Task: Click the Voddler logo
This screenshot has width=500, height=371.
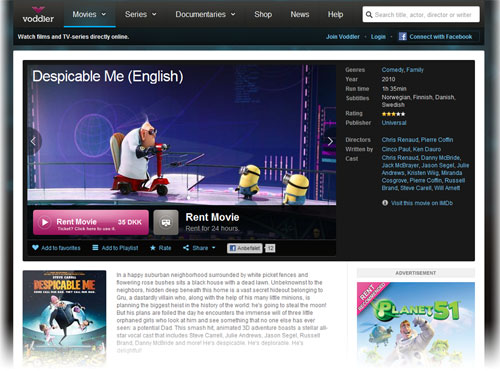Action: 38,15
